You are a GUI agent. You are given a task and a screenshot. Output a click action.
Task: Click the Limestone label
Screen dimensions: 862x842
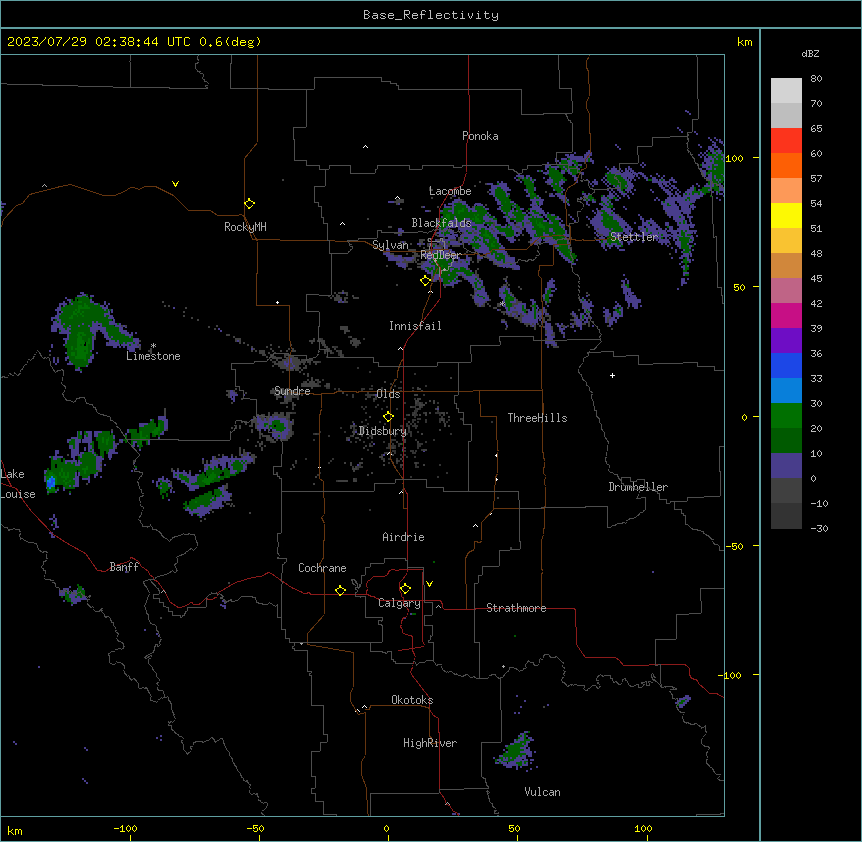153,356
